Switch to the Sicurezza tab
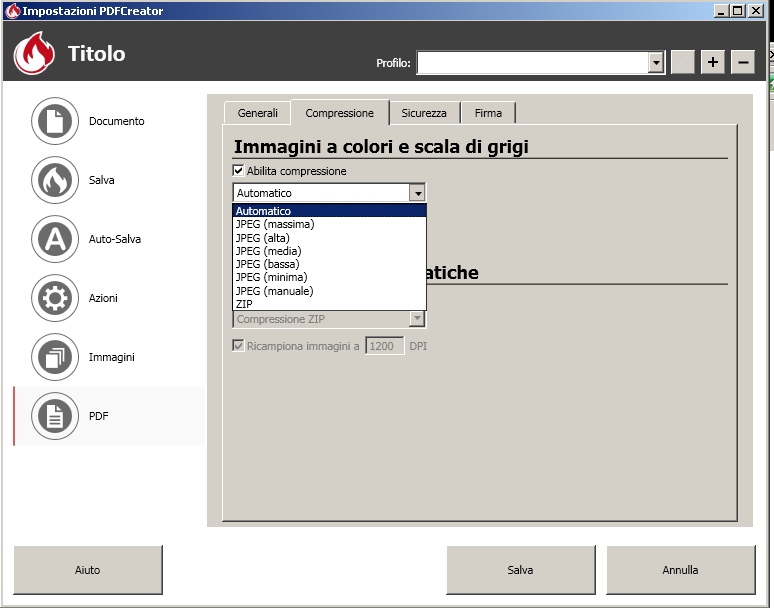 [424, 113]
